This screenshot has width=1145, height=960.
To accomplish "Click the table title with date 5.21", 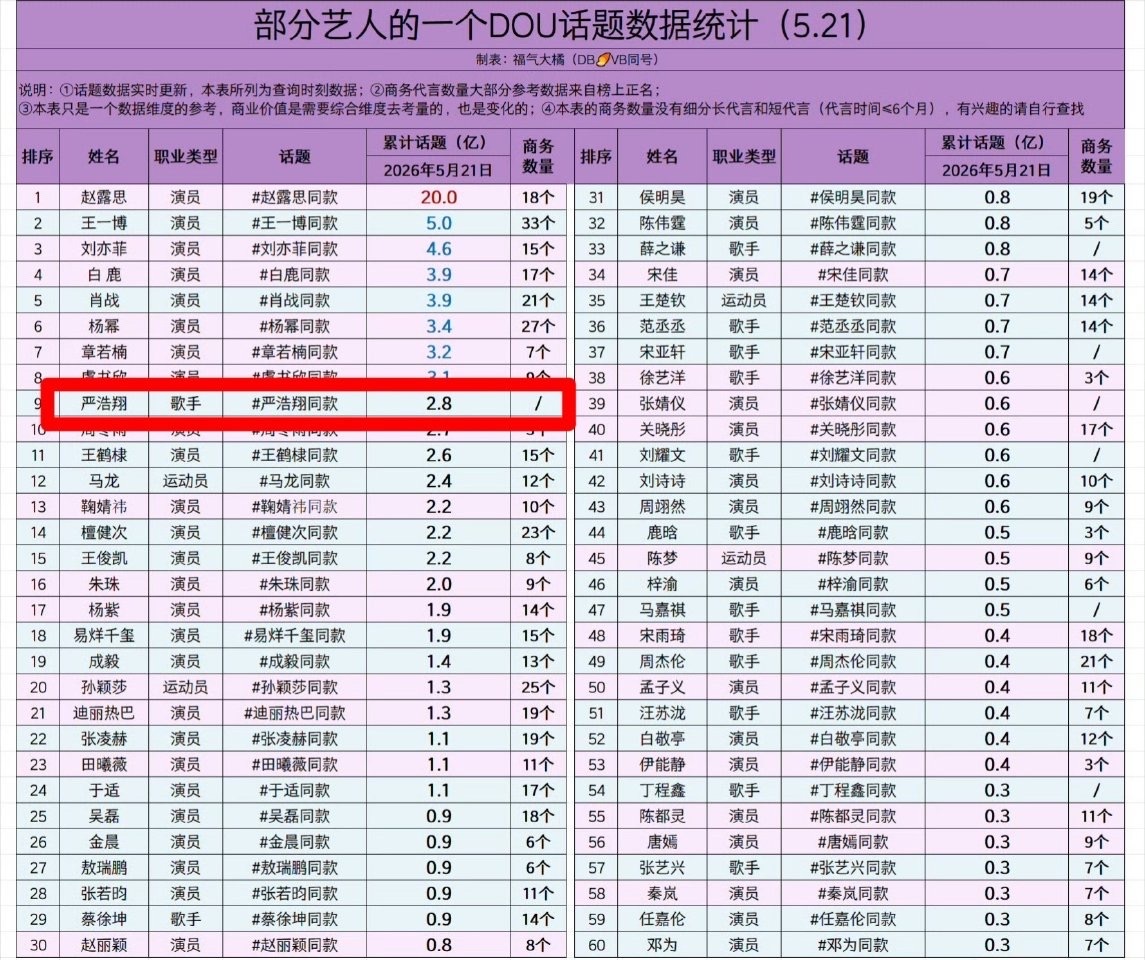I will 561,26.
